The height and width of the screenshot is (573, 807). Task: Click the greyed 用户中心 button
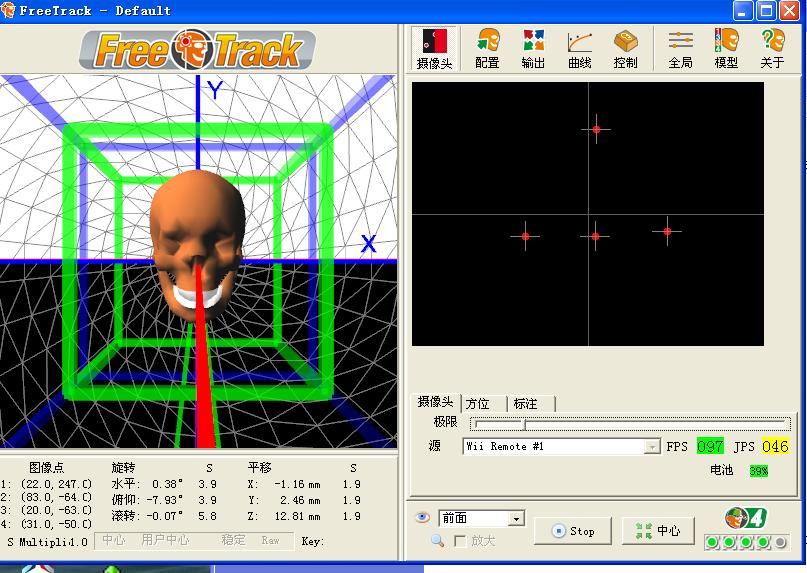(x=165, y=540)
